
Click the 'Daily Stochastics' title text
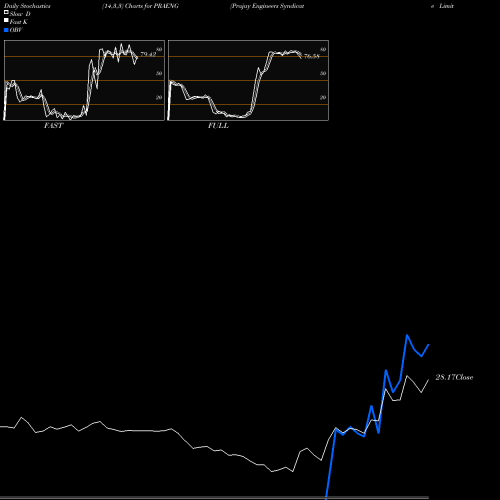click(x=27, y=6)
